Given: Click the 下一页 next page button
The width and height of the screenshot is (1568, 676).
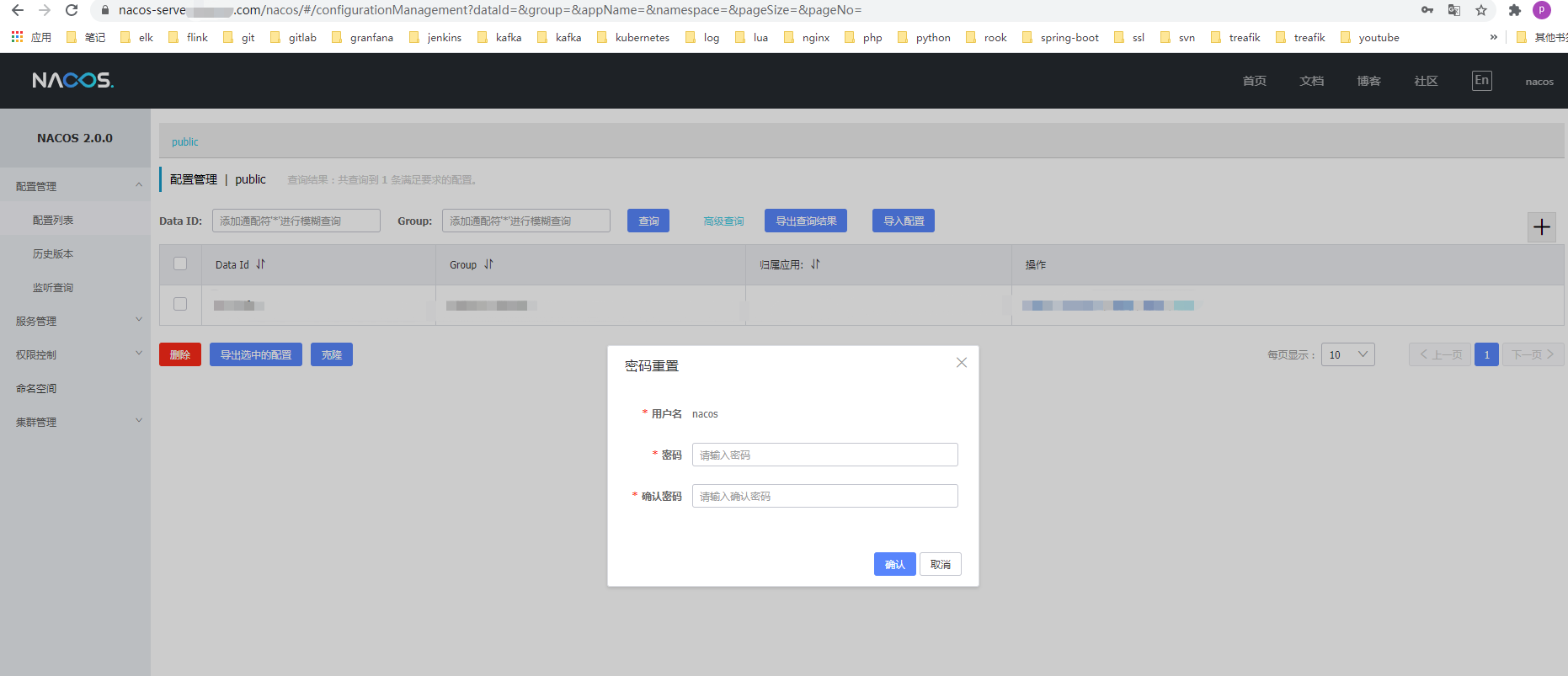Looking at the screenshot, I should click(1533, 354).
